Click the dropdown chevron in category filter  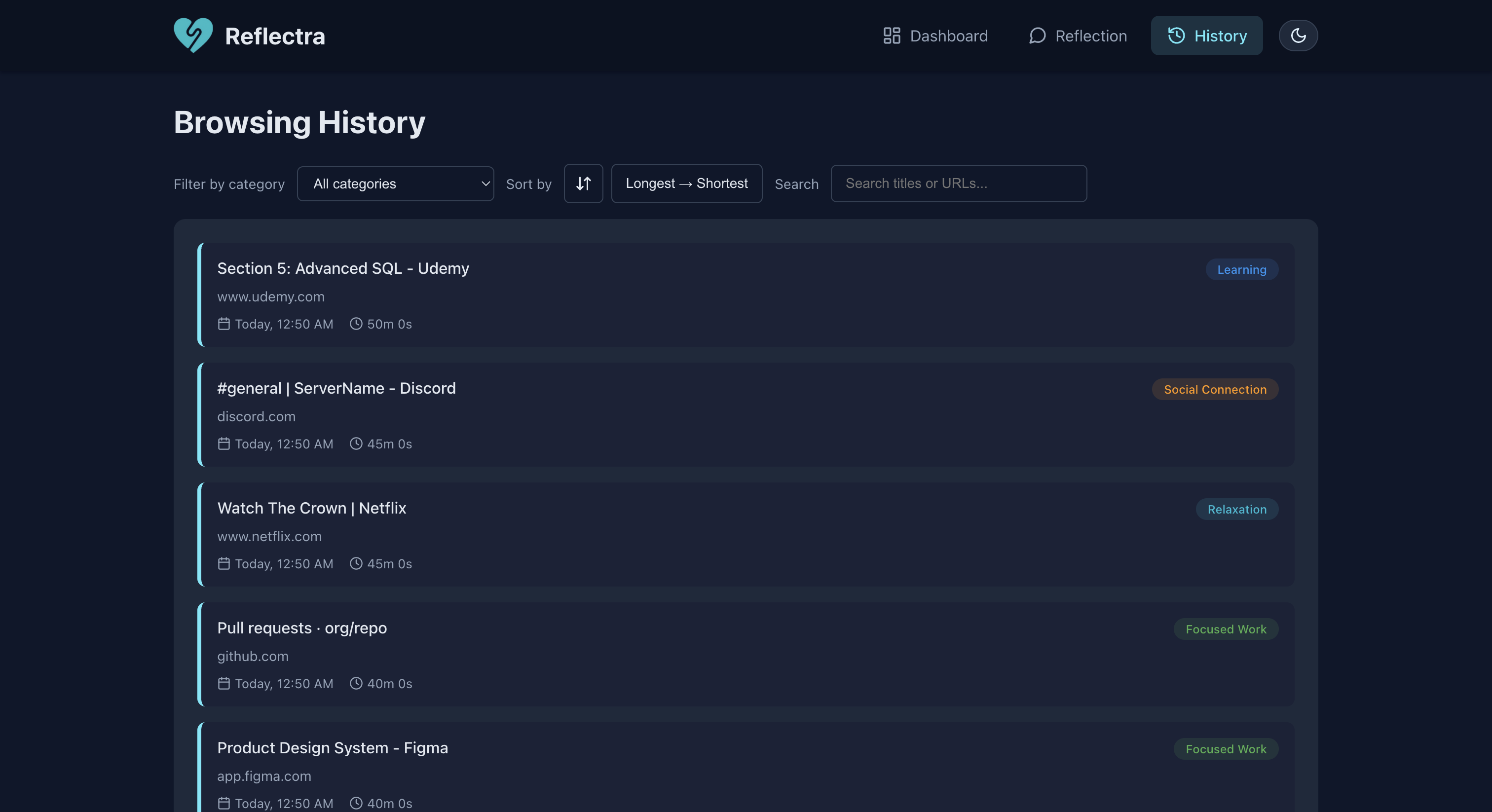[485, 184]
